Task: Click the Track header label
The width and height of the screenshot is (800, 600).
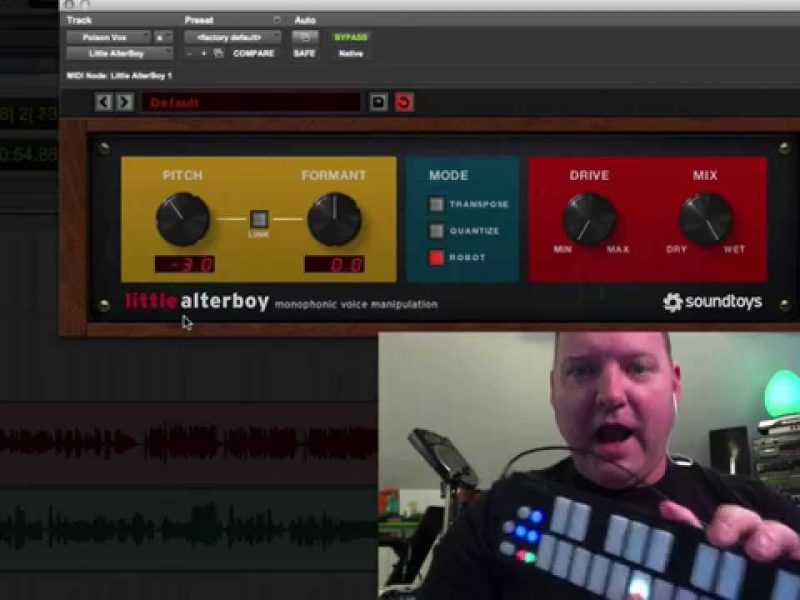Action: click(x=79, y=20)
